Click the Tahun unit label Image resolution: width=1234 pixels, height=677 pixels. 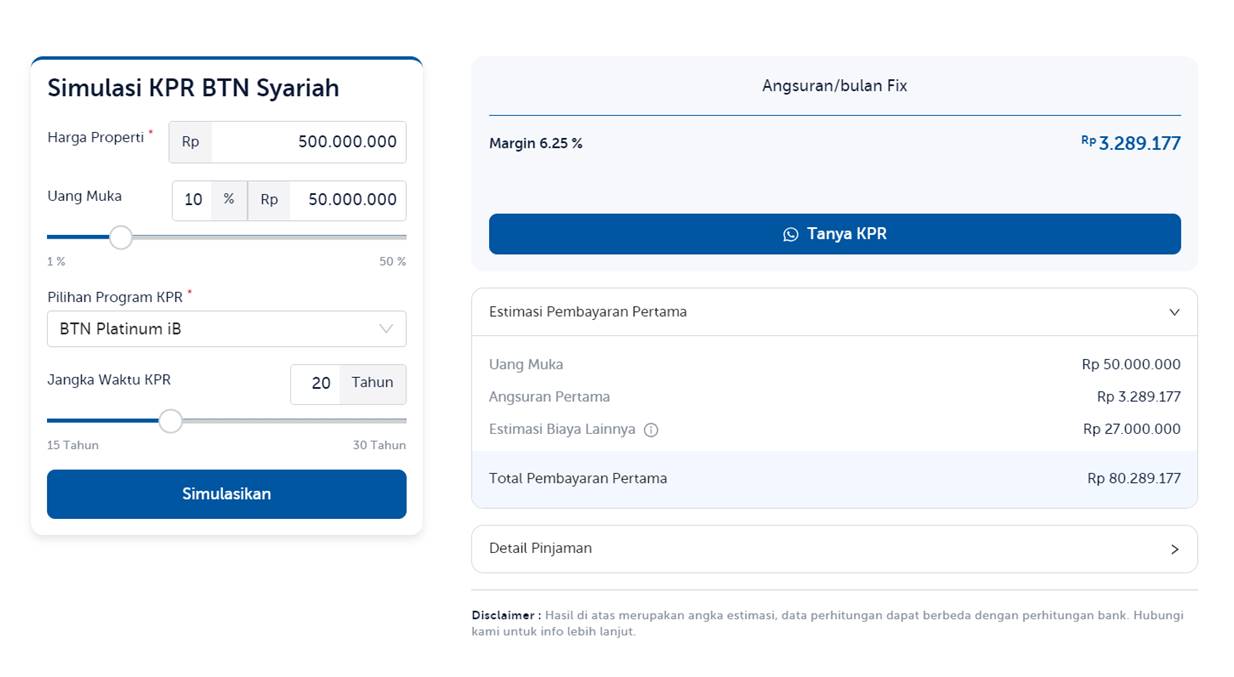click(372, 383)
